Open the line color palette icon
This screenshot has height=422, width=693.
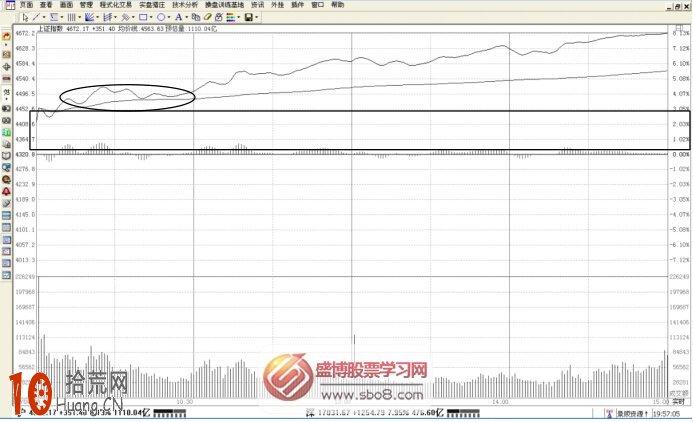231,17
